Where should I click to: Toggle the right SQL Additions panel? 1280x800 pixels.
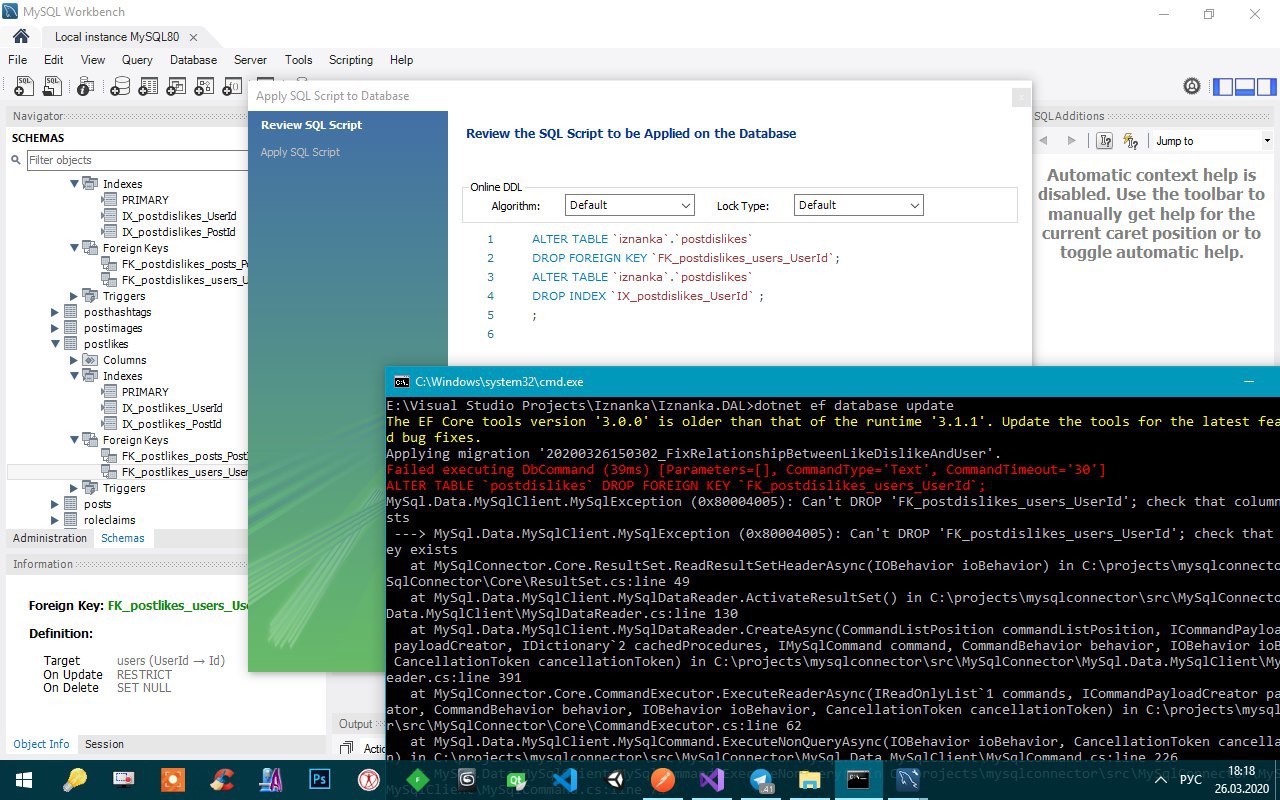click(x=1266, y=87)
